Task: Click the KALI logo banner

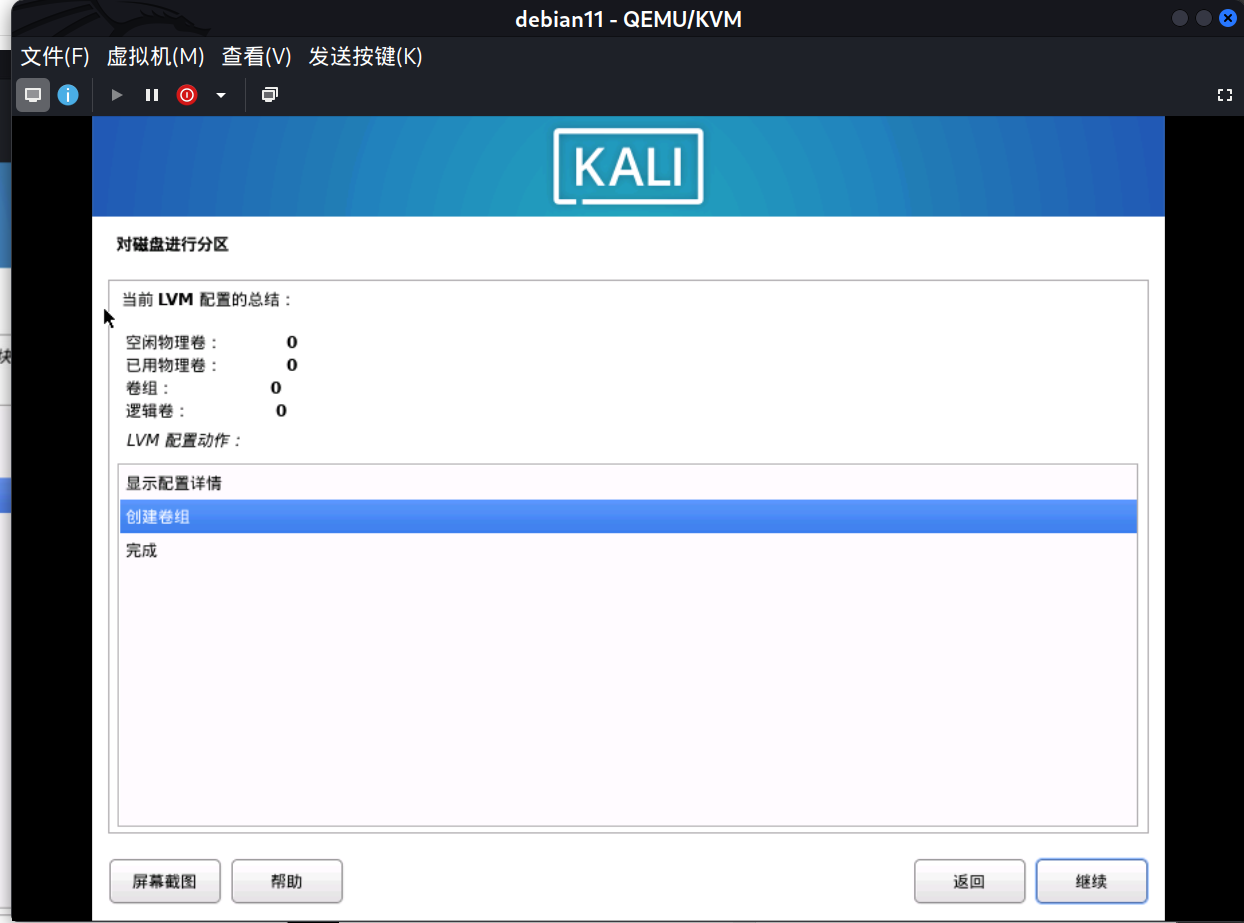Action: point(628,166)
